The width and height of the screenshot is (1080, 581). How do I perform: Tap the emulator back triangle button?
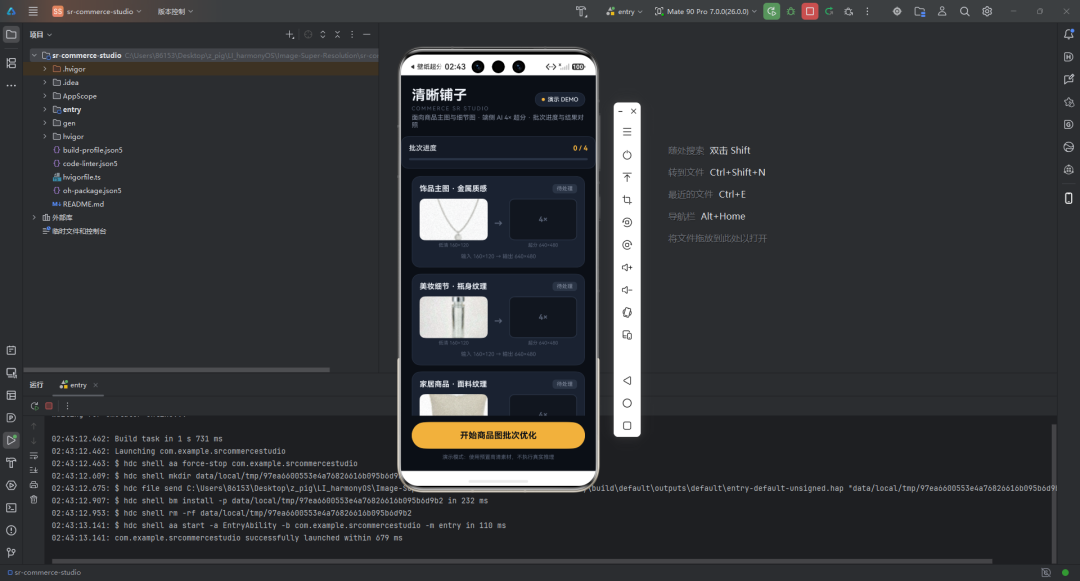(x=627, y=381)
